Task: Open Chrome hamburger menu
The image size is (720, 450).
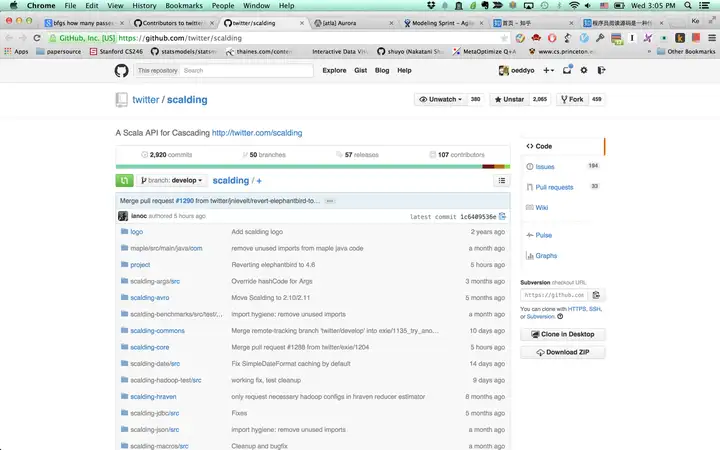Action: pyautogui.click(x=712, y=38)
